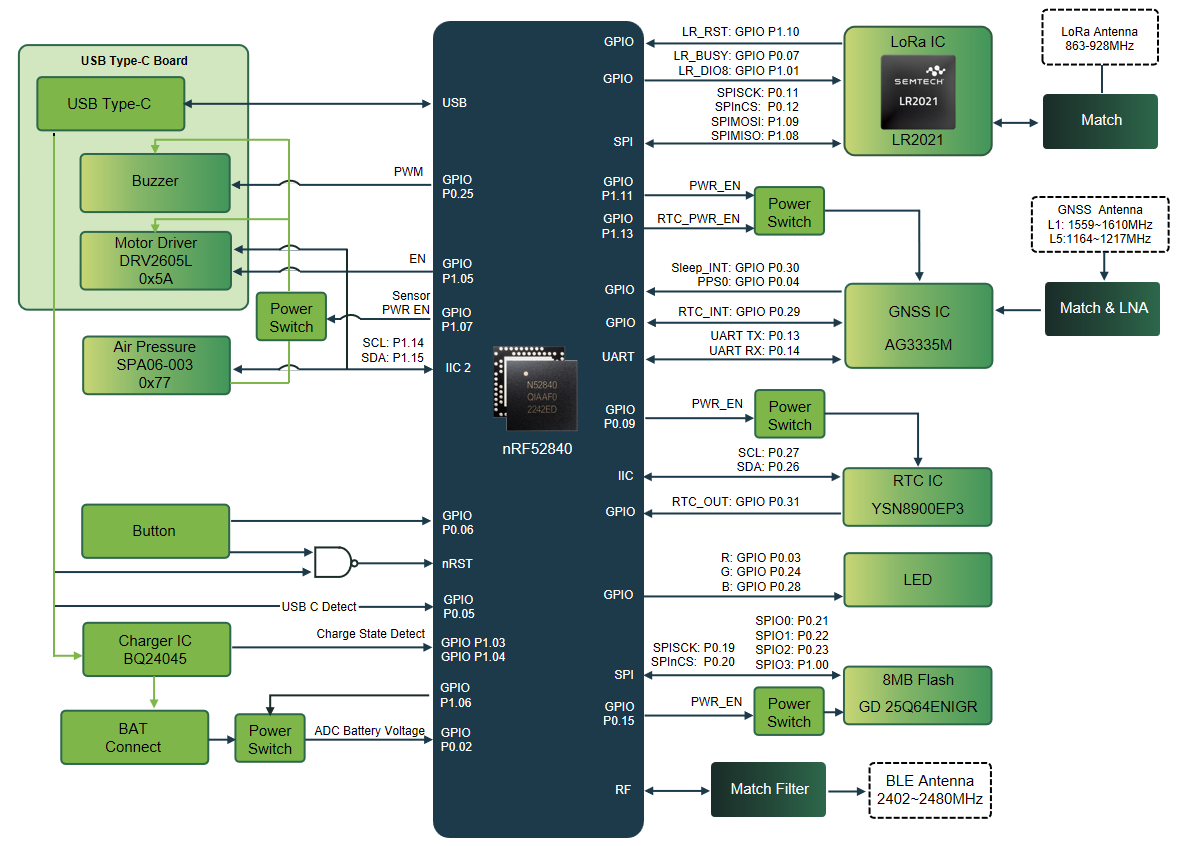1188x846 pixels.
Task: Click the LoRa Antenna 863-928MHz box
Action: point(1099,38)
